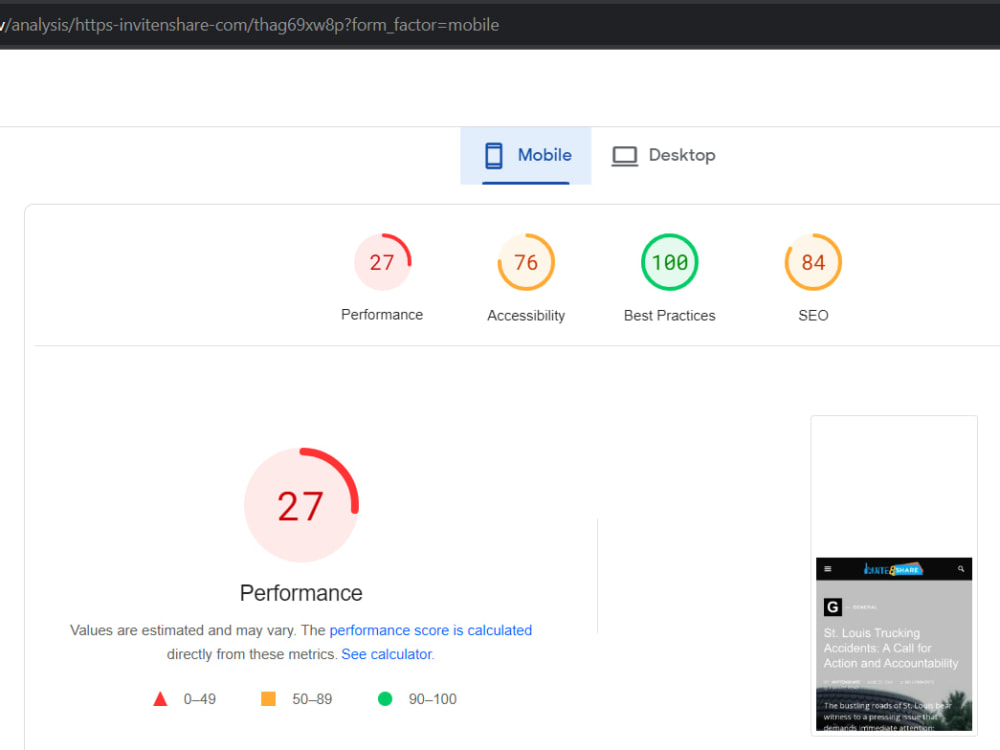This screenshot has height=750, width=1000.
Task: Select the Performance score gauge showing 27
Action: pyautogui.click(x=382, y=262)
